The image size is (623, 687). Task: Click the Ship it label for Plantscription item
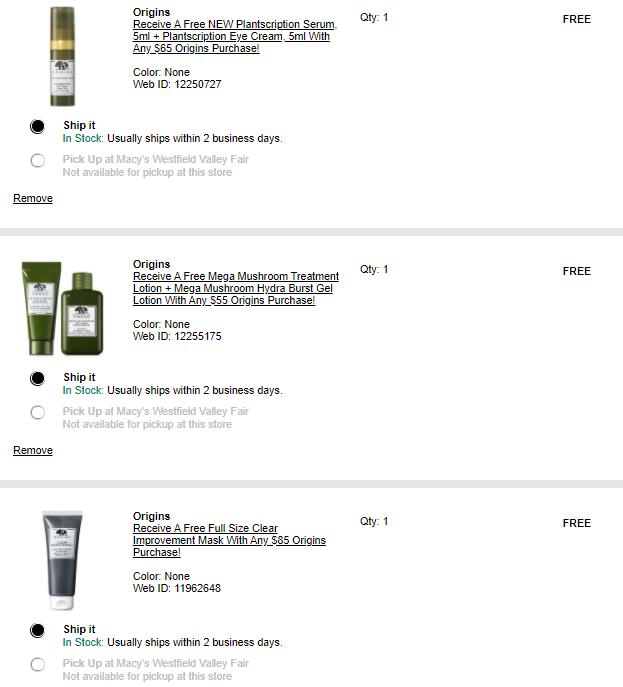point(79,125)
